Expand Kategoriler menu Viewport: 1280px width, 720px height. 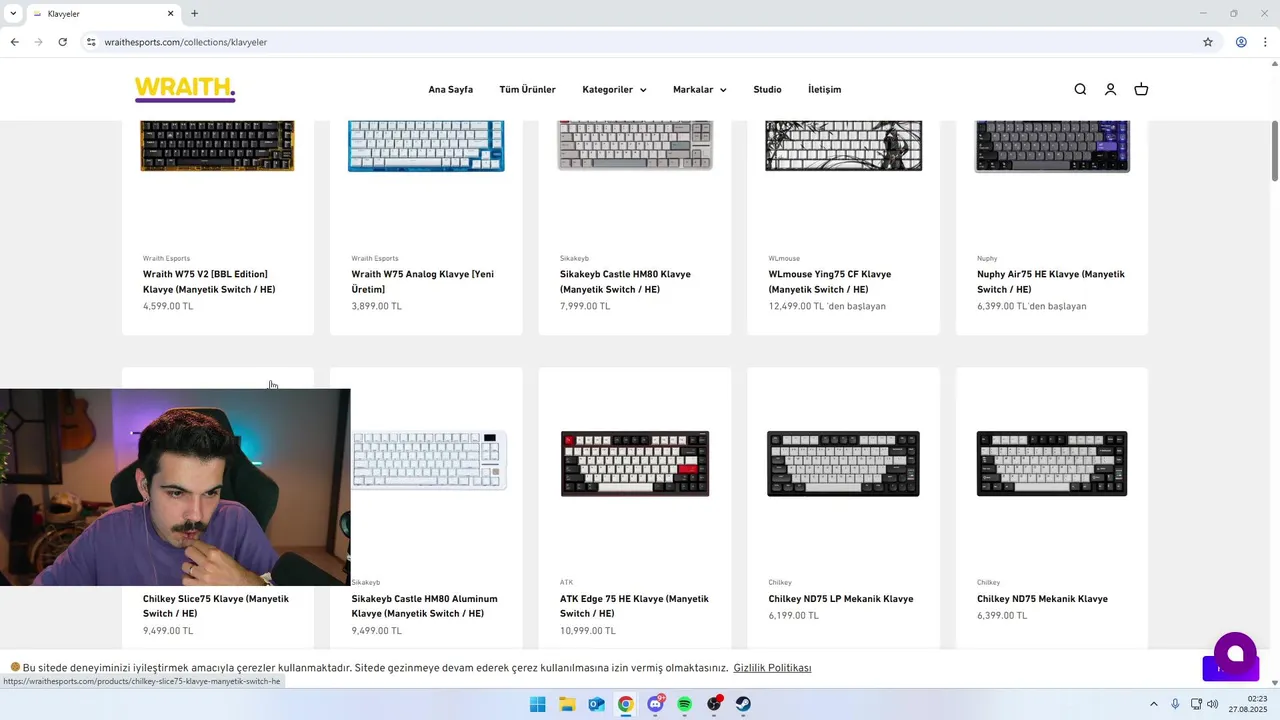(x=614, y=89)
